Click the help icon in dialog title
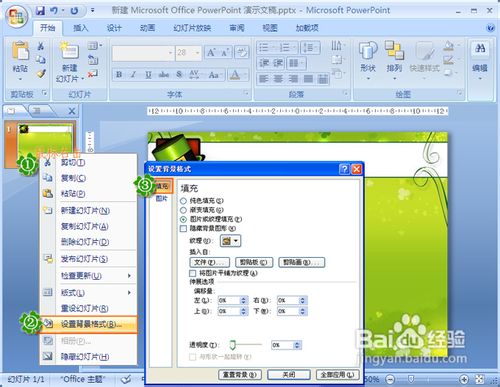The height and width of the screenshot is (387, 500). (344, 169)
